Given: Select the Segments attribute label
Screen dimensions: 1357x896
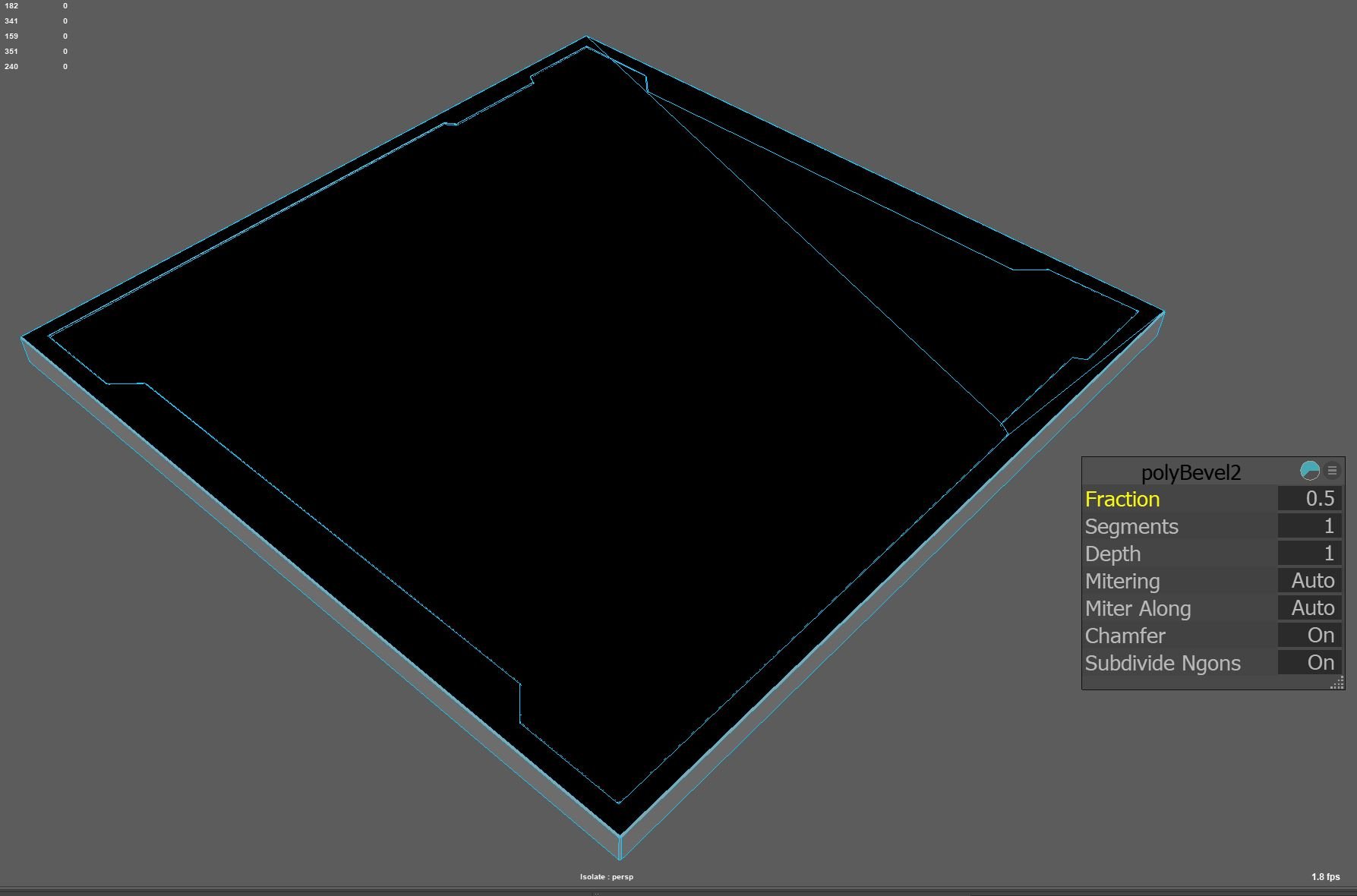Looking at the screenshot, I should (1131, 527).
